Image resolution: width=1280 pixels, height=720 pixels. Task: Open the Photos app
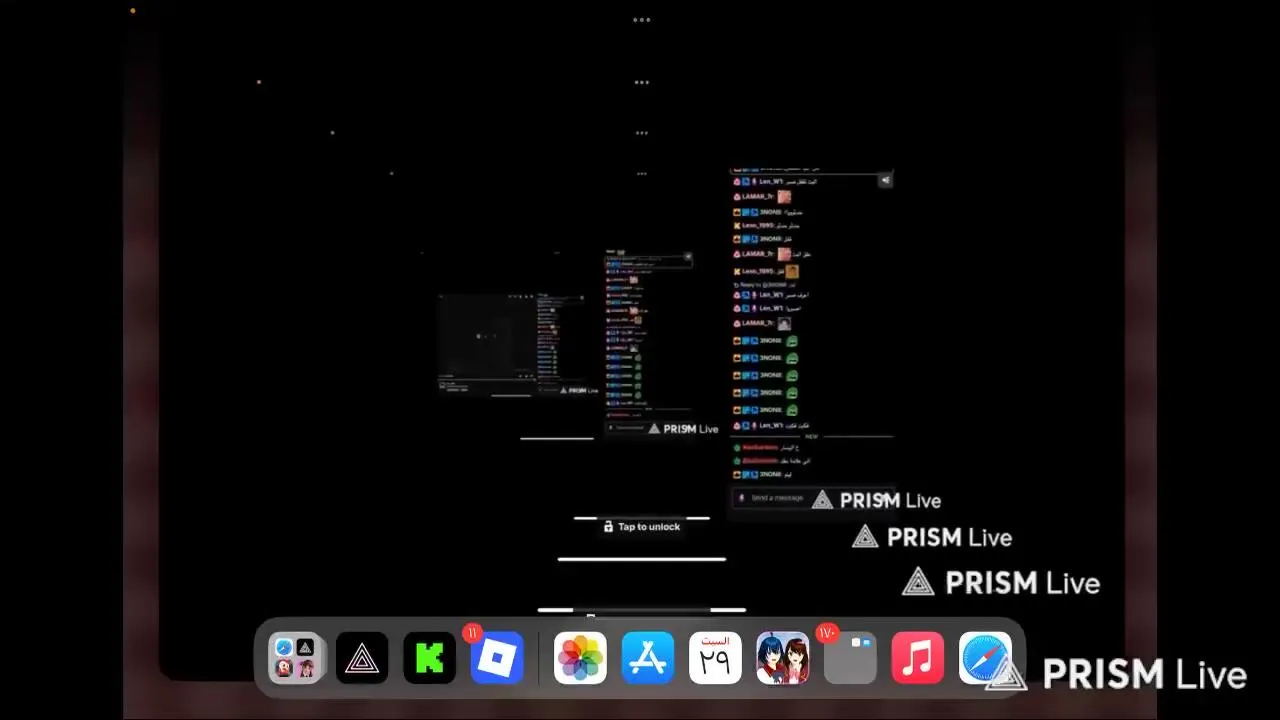(580, 658)
